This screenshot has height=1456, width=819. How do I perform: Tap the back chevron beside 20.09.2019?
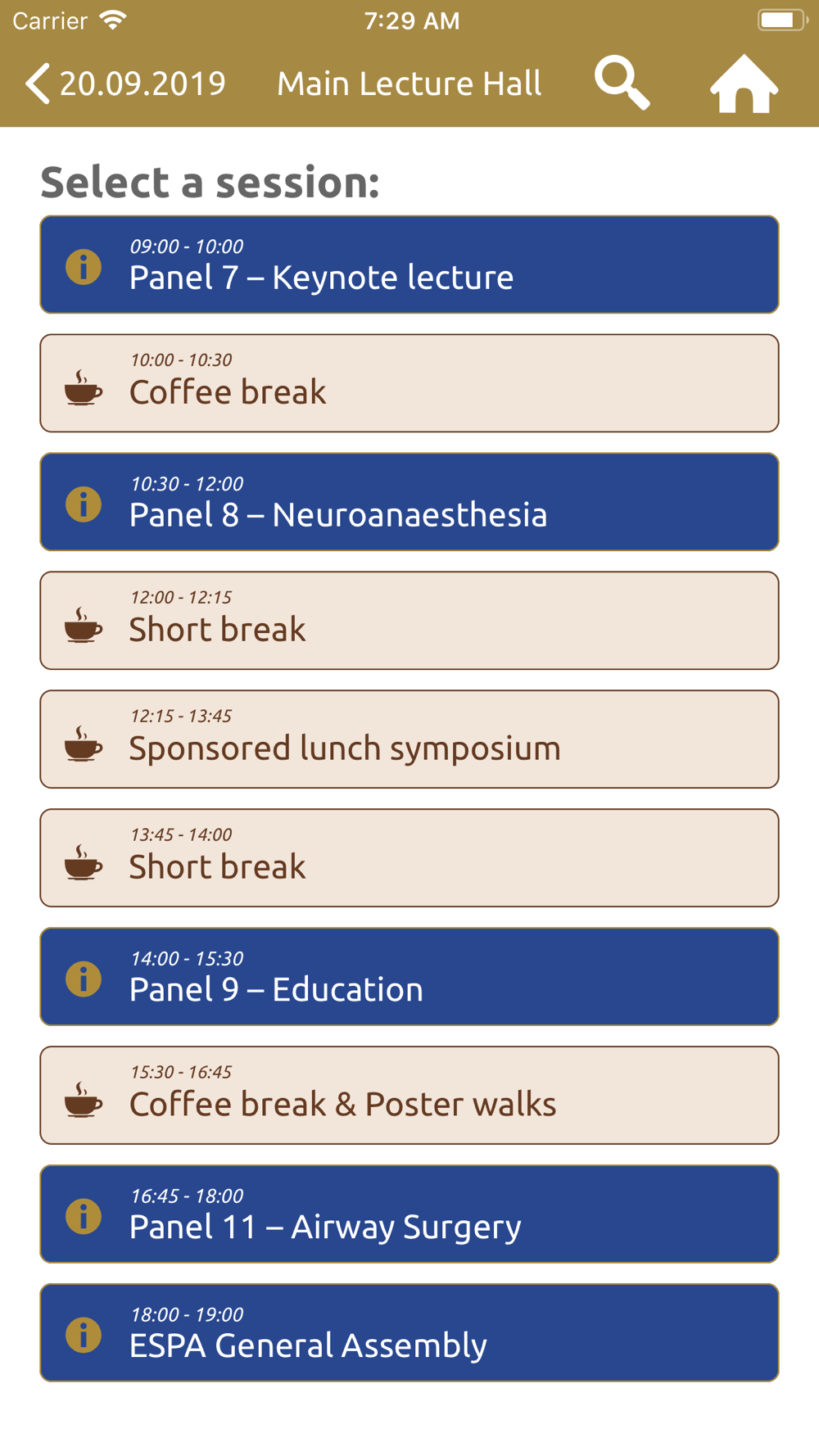click(38, 84)
